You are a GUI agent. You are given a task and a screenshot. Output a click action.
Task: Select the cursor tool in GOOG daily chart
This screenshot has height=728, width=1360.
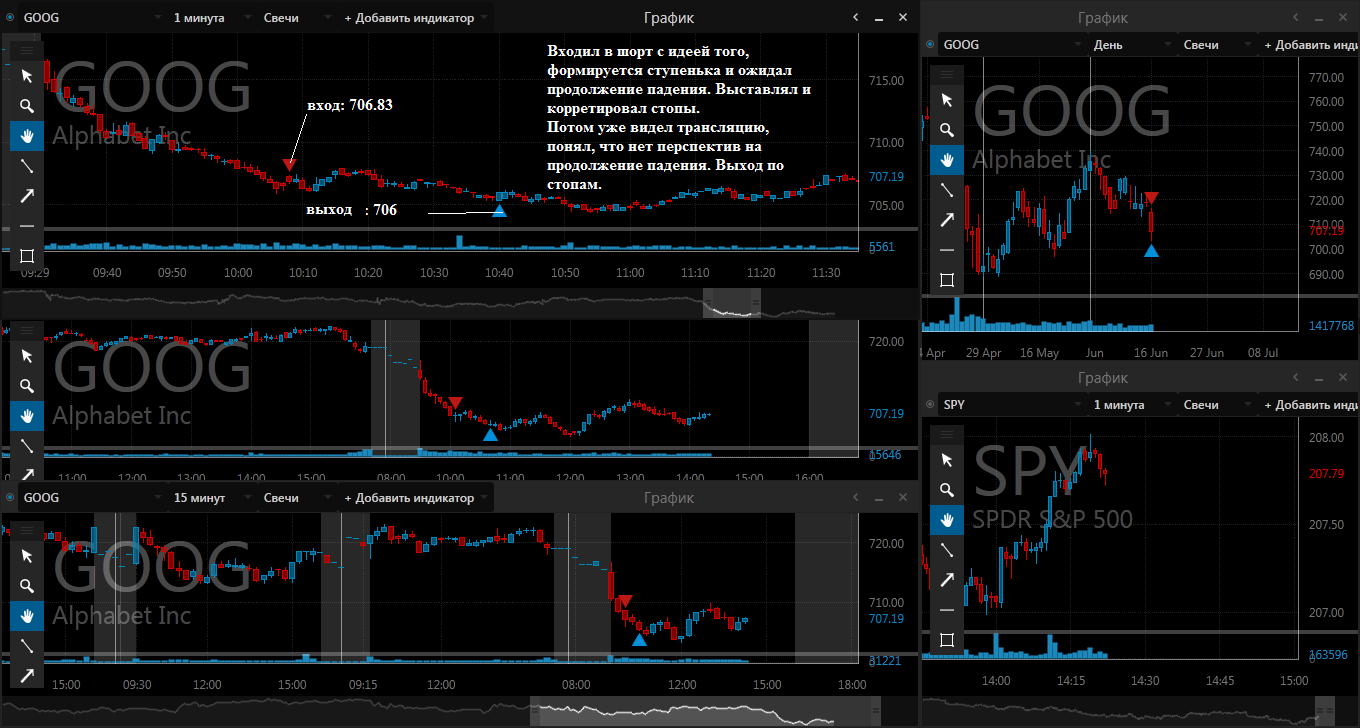(x=947, y=100)
